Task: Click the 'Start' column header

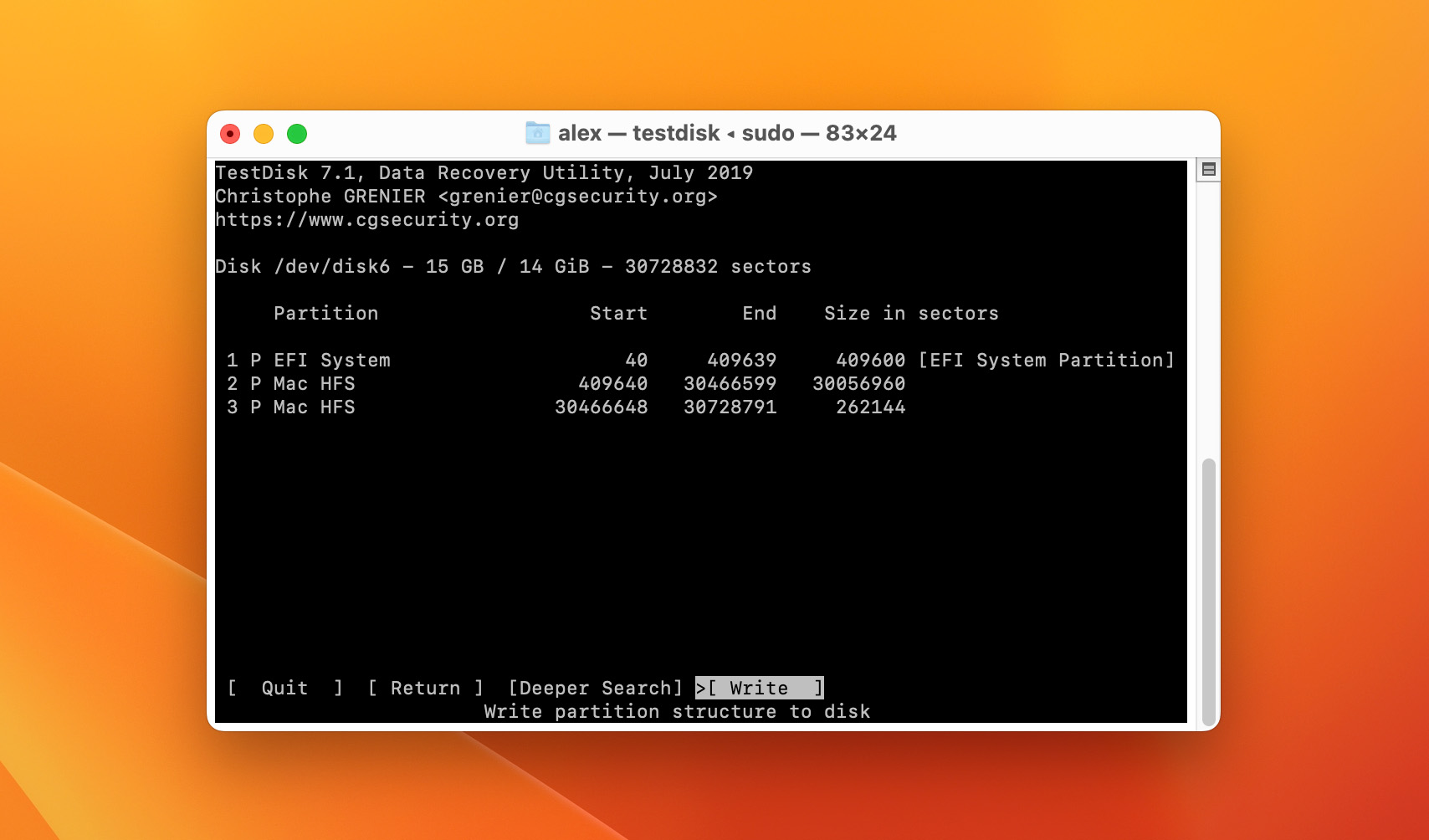Action: pyautogui.click(x=618, y=313)
